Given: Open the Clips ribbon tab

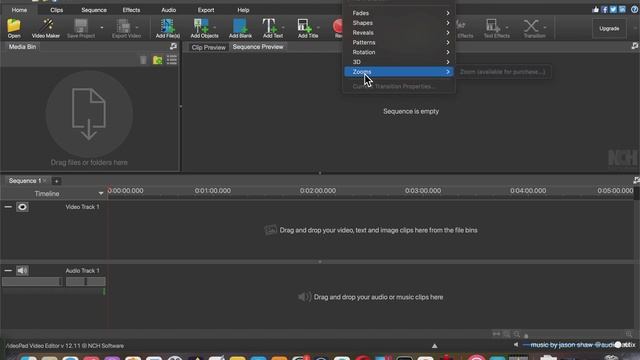Looking at the screenshot, I should coord(56,10).
